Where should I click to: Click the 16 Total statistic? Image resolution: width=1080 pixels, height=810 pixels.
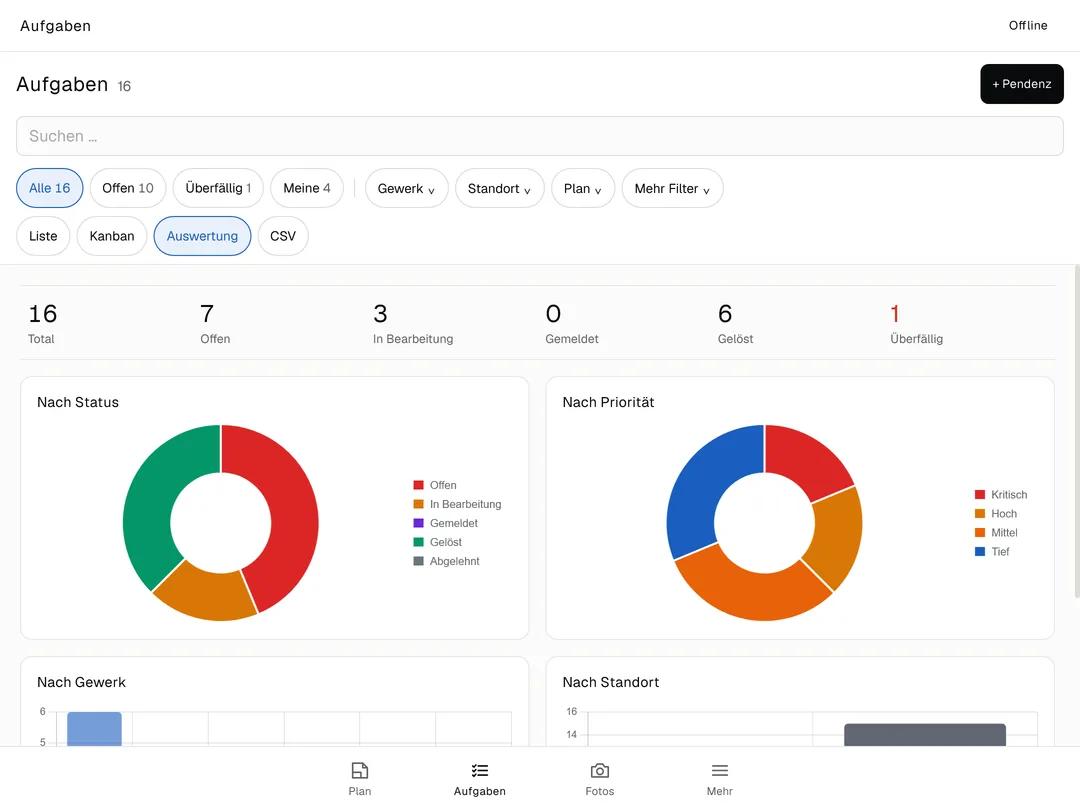[x=43, y=323]
